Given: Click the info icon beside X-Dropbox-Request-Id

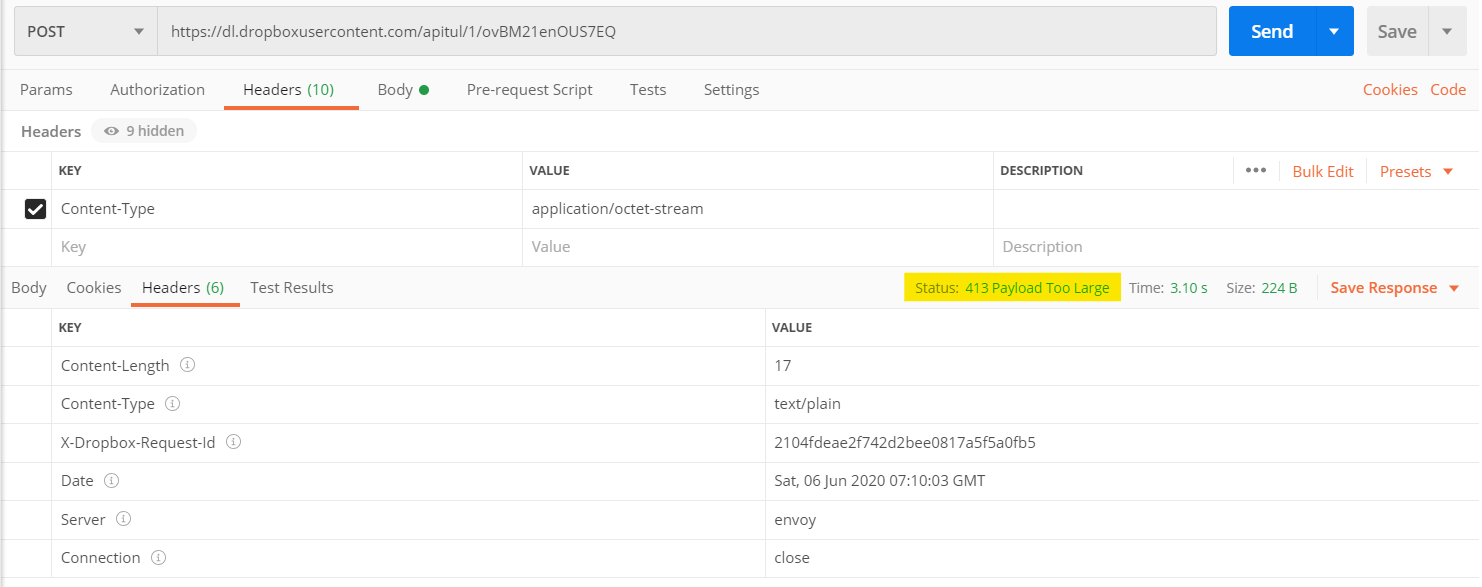Looking at the screenshot, I should click(232, 441).
